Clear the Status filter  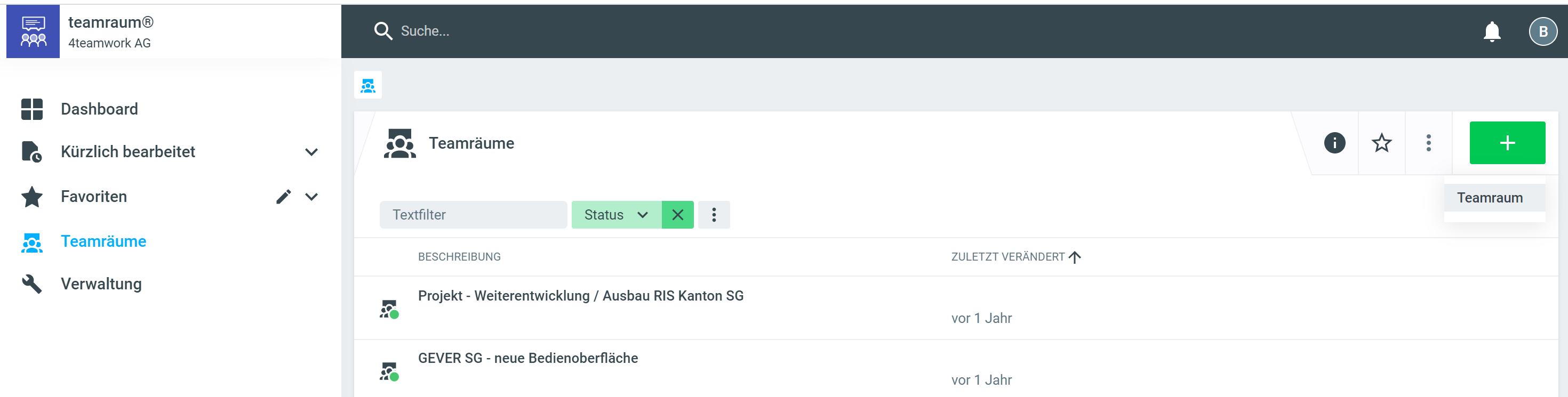(x=677, y=215)
